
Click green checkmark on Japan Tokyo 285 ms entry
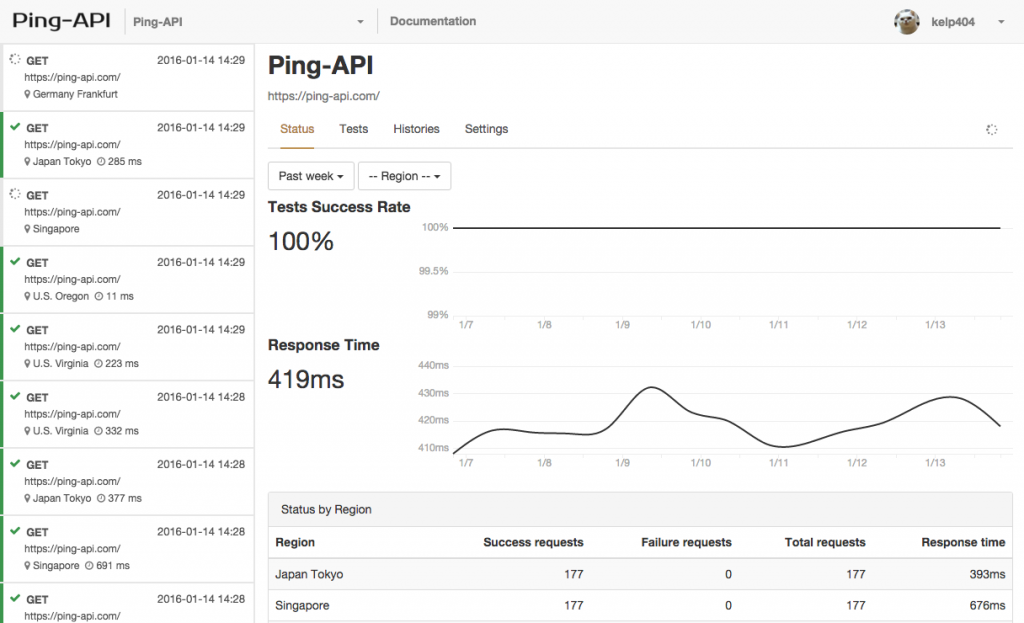[15, 127]
